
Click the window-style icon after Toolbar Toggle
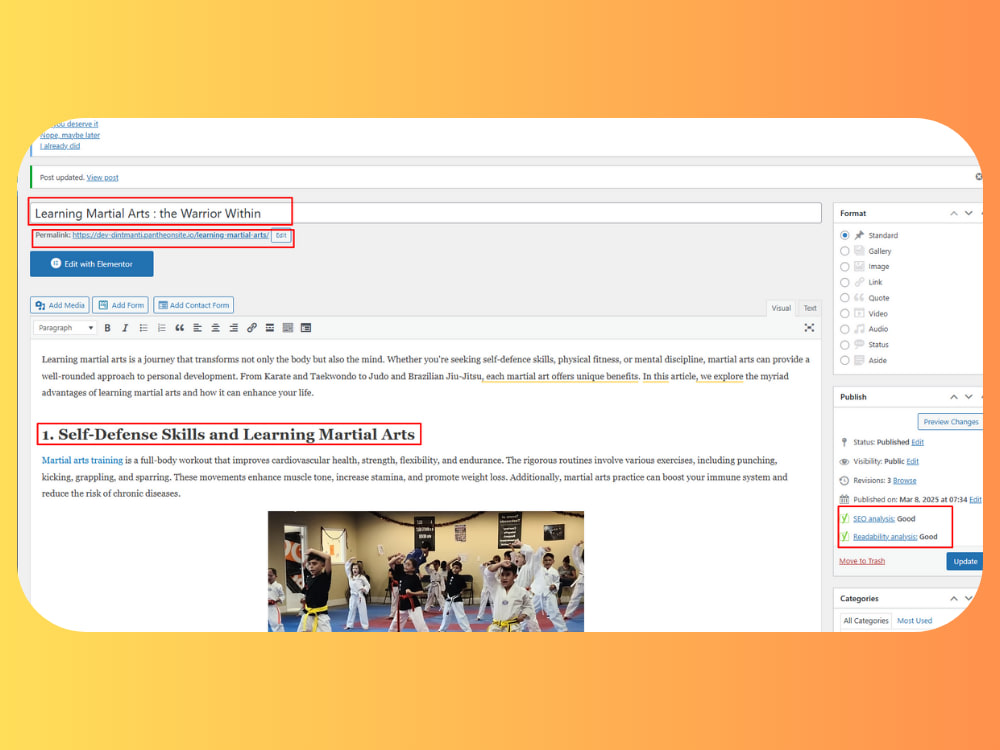coord(306,328)
